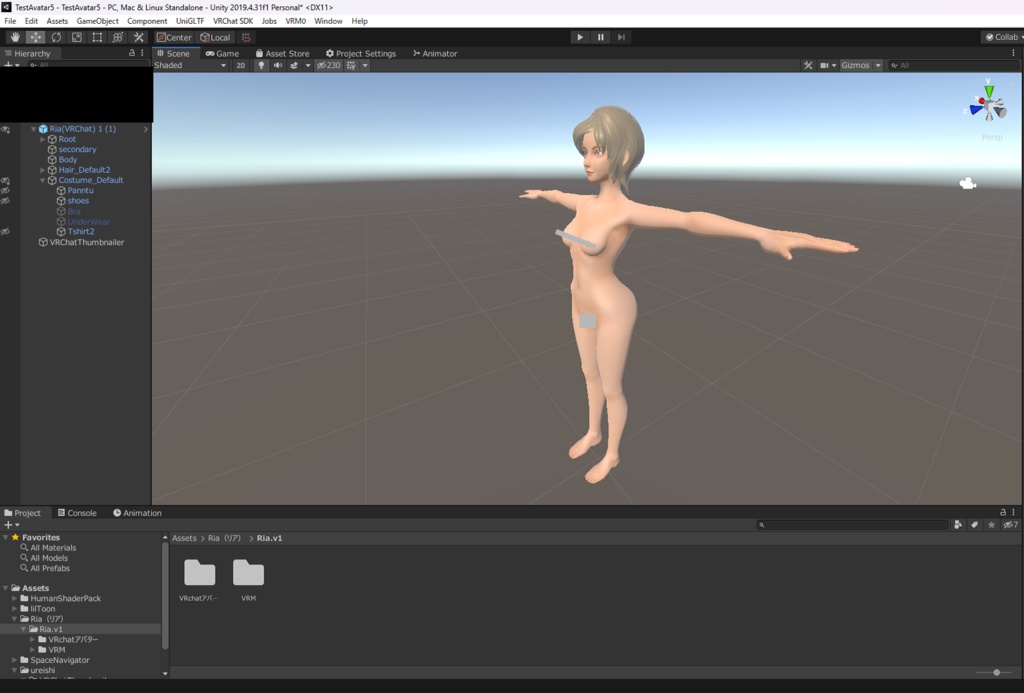Select All Materials under Favorites
1024x693 pixels.
pyautogui.click(x=53, y=548)
